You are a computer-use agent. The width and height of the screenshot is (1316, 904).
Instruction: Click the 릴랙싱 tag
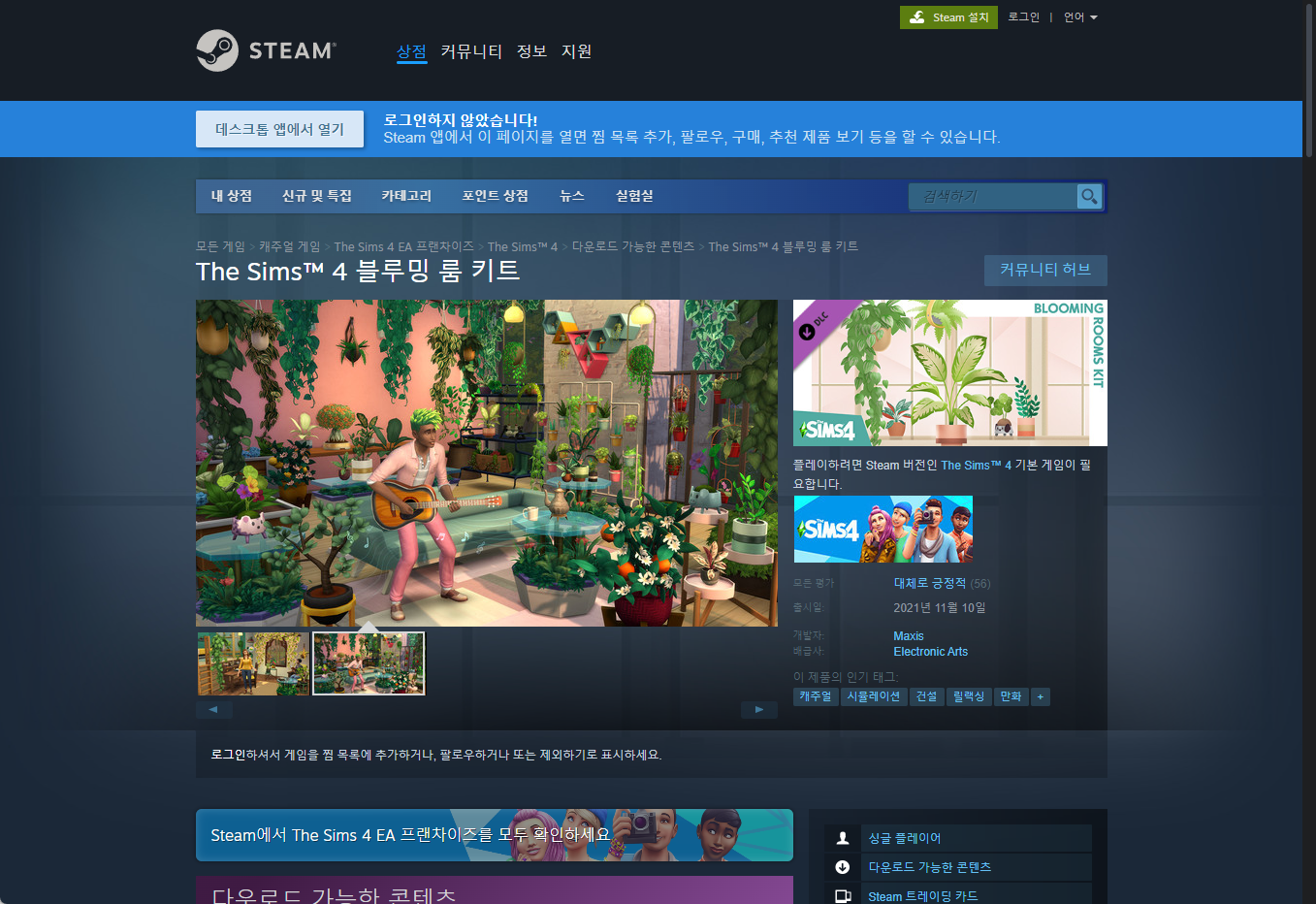[969, 696]
